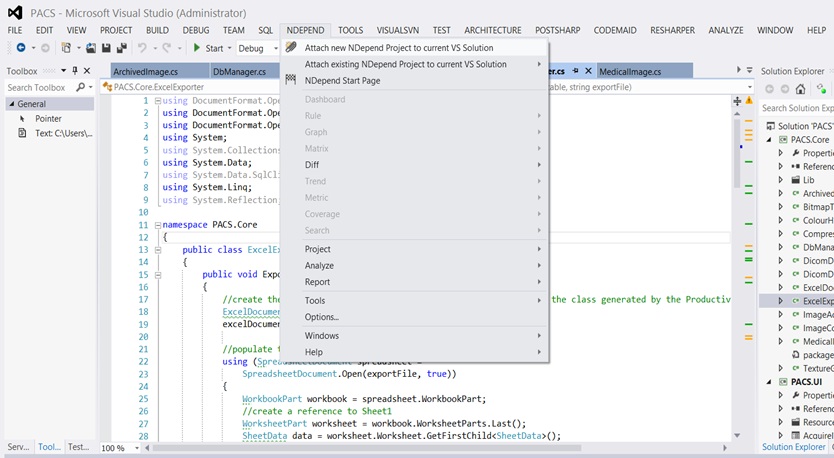Open the Project submenu in NDepend menu

pos(414,248)
